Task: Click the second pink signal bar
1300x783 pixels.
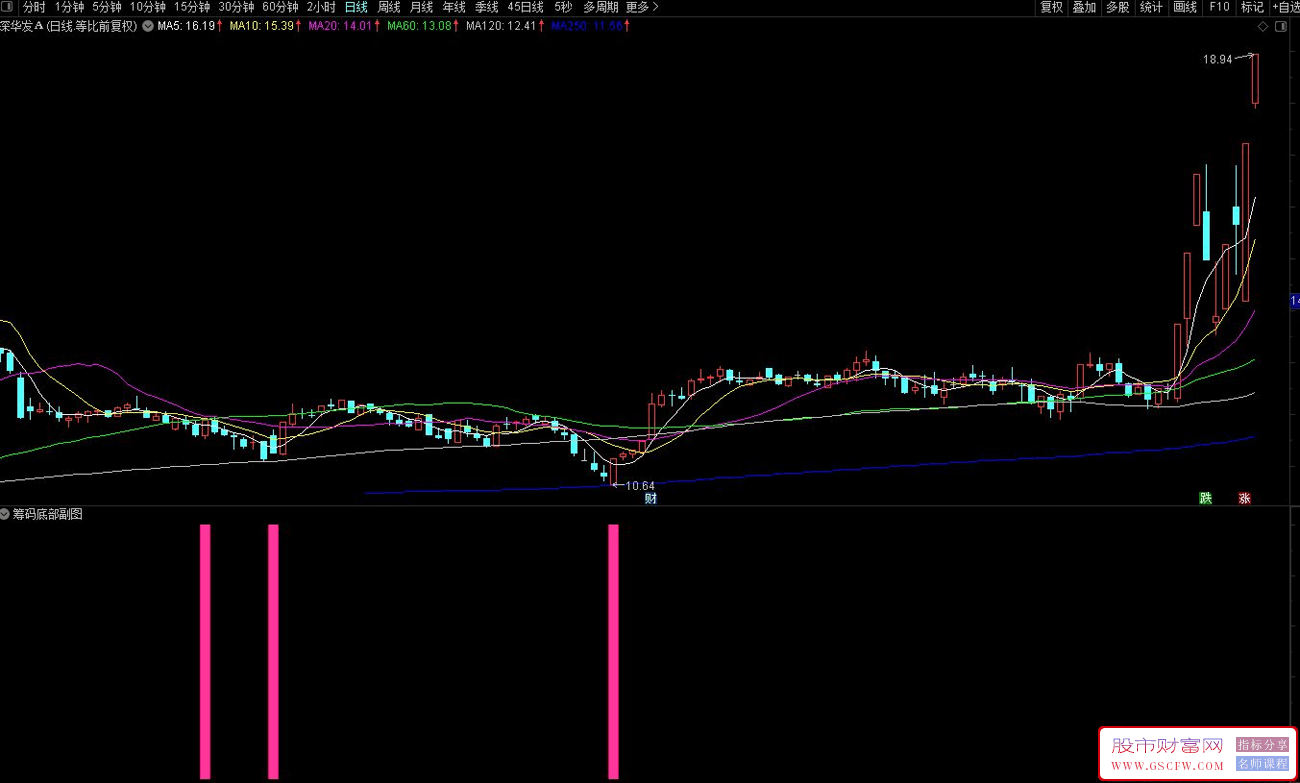Action: pyautogui.click(x=273, y=651)
